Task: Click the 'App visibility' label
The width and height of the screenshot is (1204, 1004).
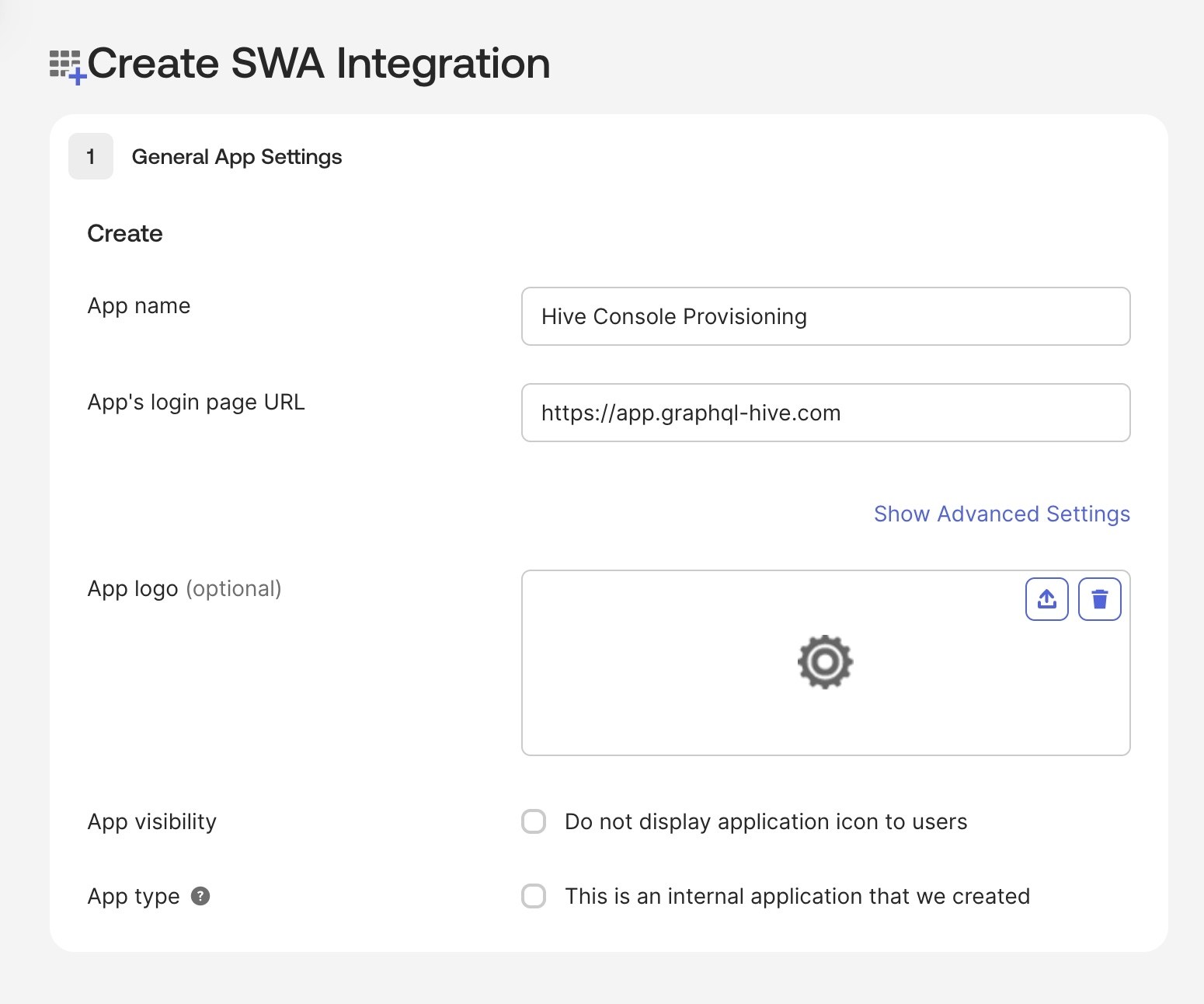Action: pyautogui.click(x=152, y=822)
